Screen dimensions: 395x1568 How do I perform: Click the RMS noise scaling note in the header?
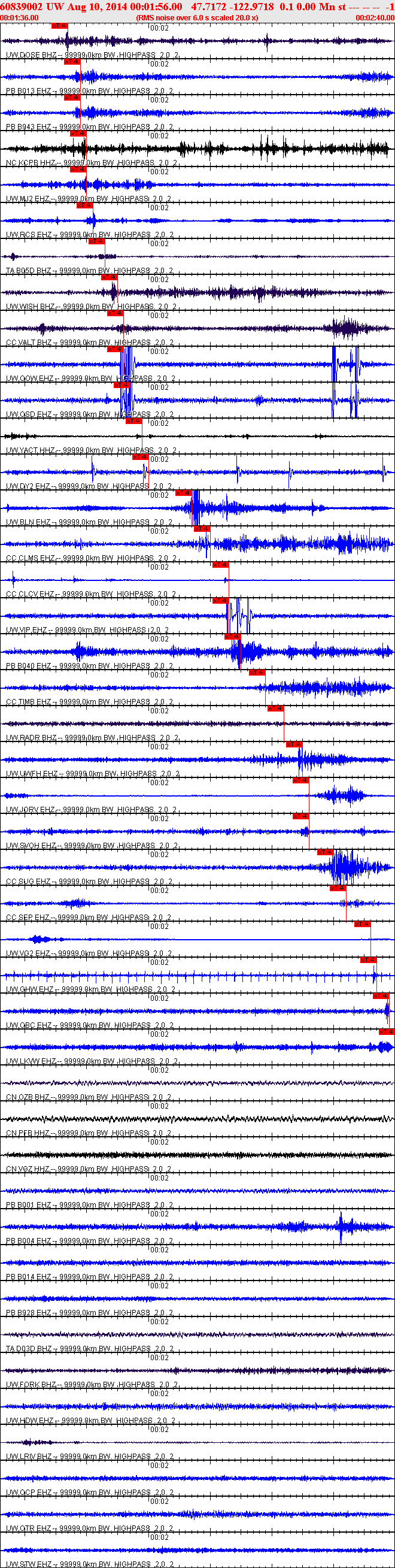197,17
